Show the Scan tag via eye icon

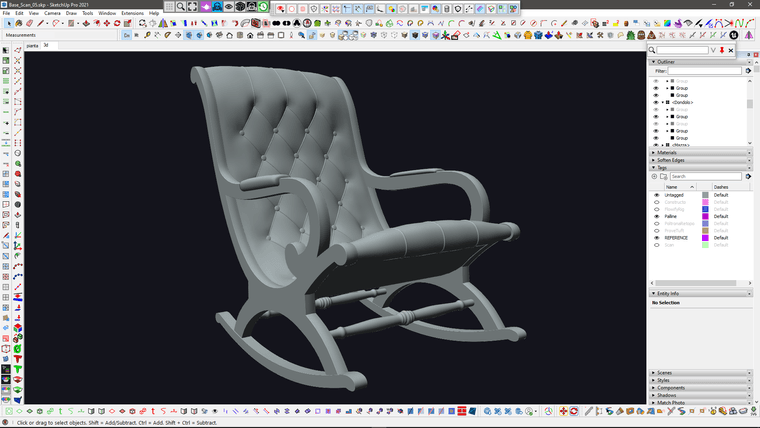point(657,245)
